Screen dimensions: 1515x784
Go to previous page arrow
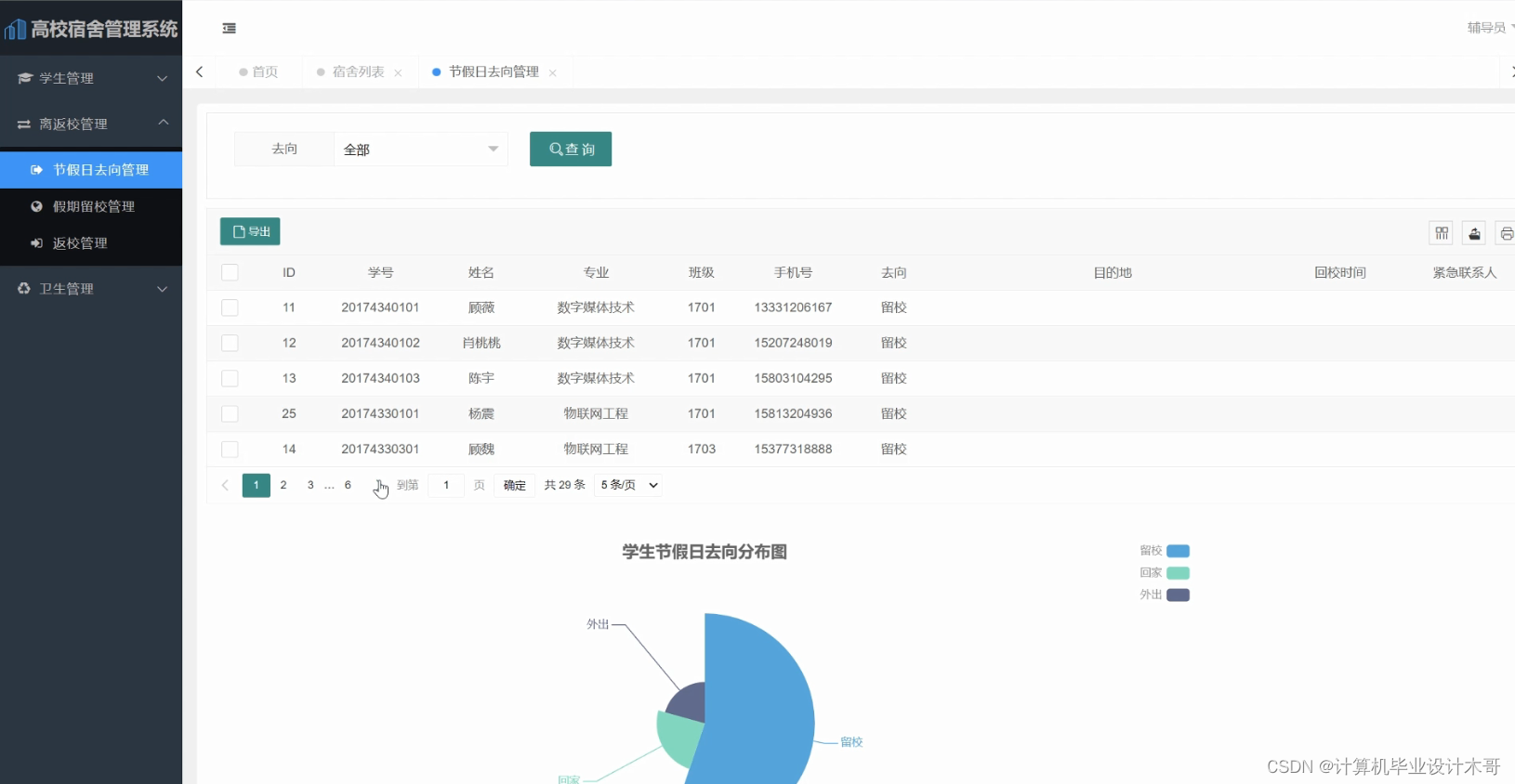coord(225,485)
